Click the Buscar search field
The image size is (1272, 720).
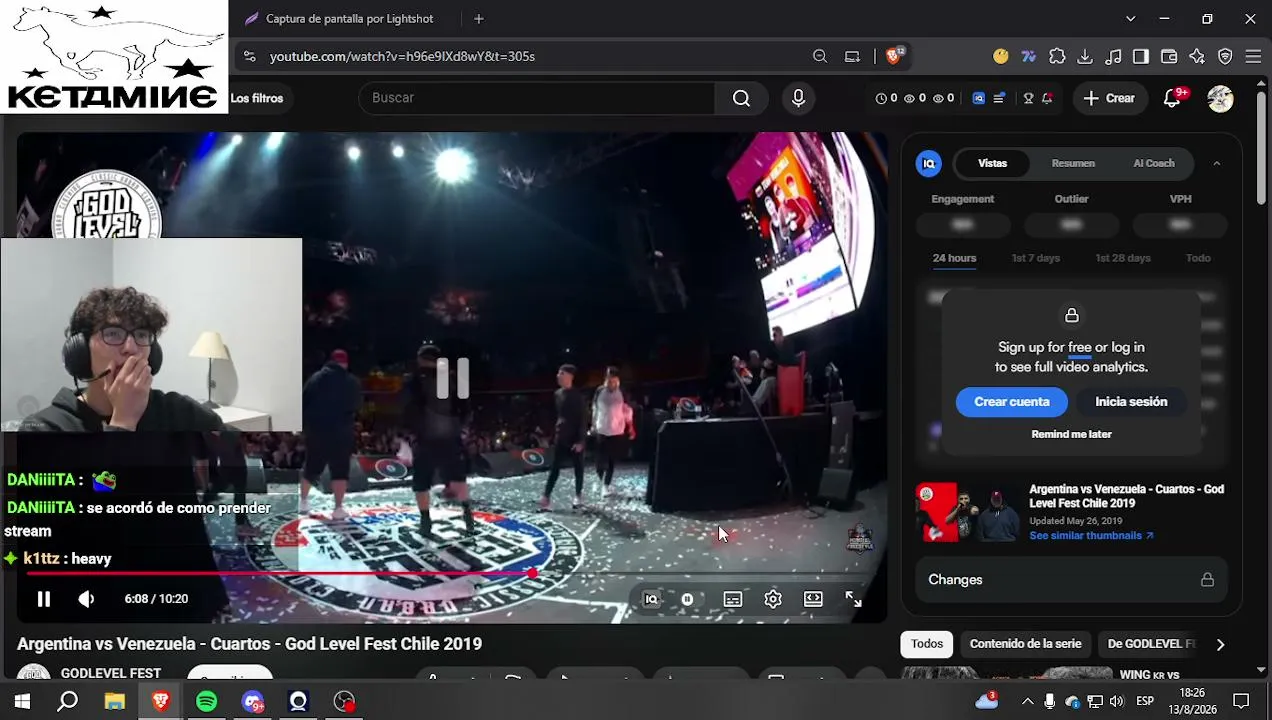[x=537, y=98]
